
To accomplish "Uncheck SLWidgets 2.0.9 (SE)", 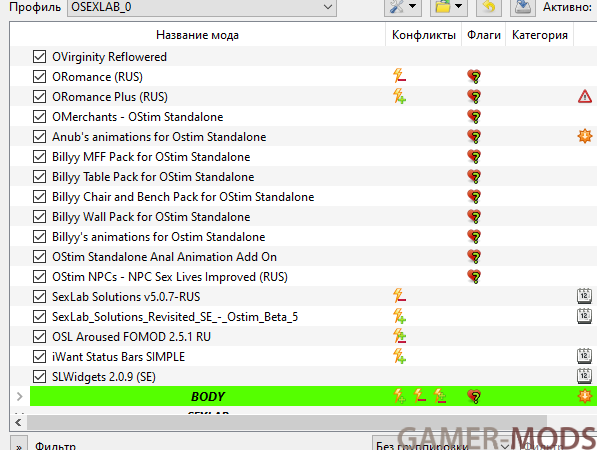I will tap(40, 377).
